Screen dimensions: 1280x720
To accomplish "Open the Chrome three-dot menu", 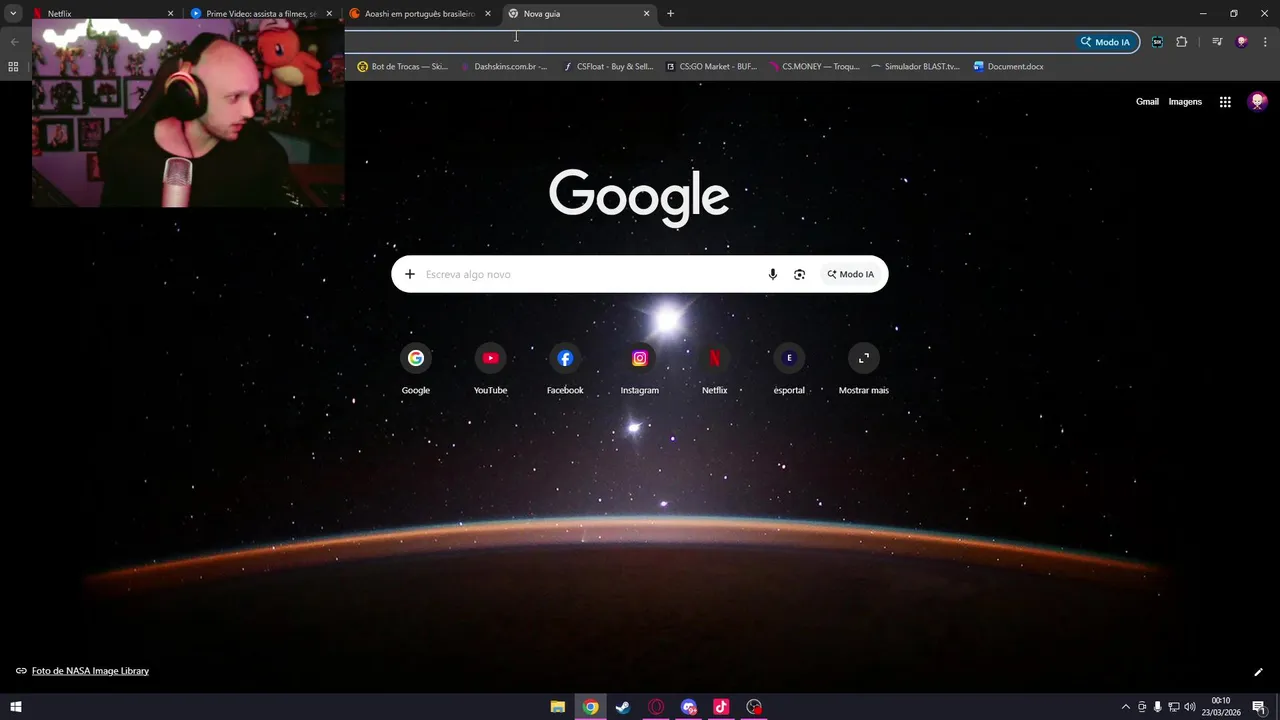I will tap(1265, 42).
